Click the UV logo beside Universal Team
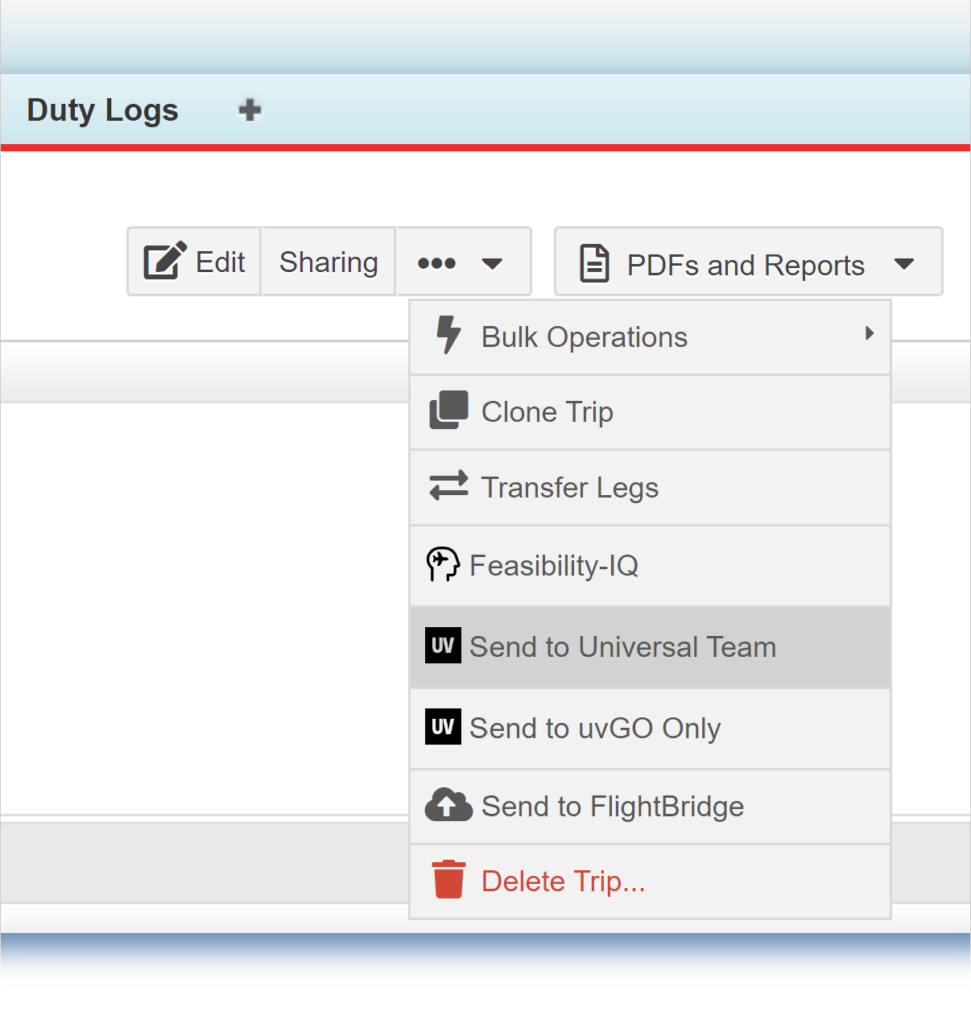Screen dimensions: 971x1024 tap(443, 646)
